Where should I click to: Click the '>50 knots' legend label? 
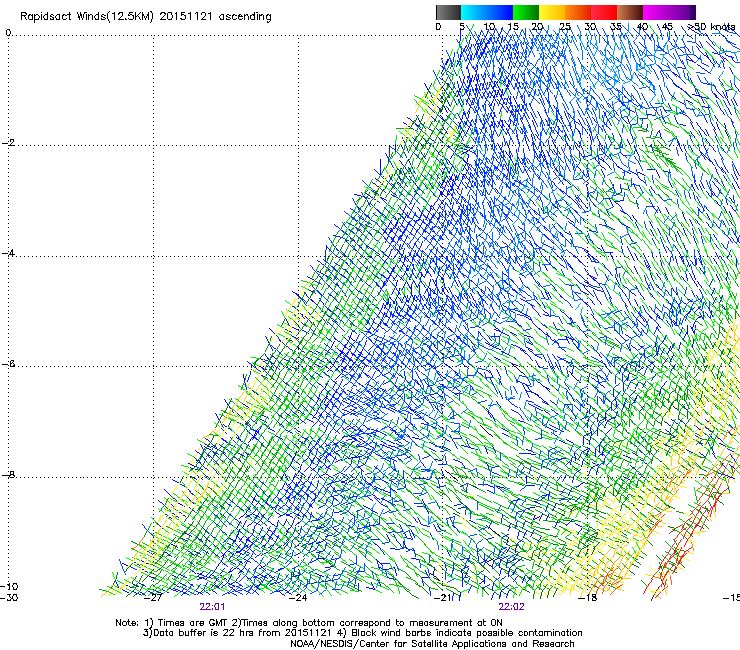coord(711,26)
